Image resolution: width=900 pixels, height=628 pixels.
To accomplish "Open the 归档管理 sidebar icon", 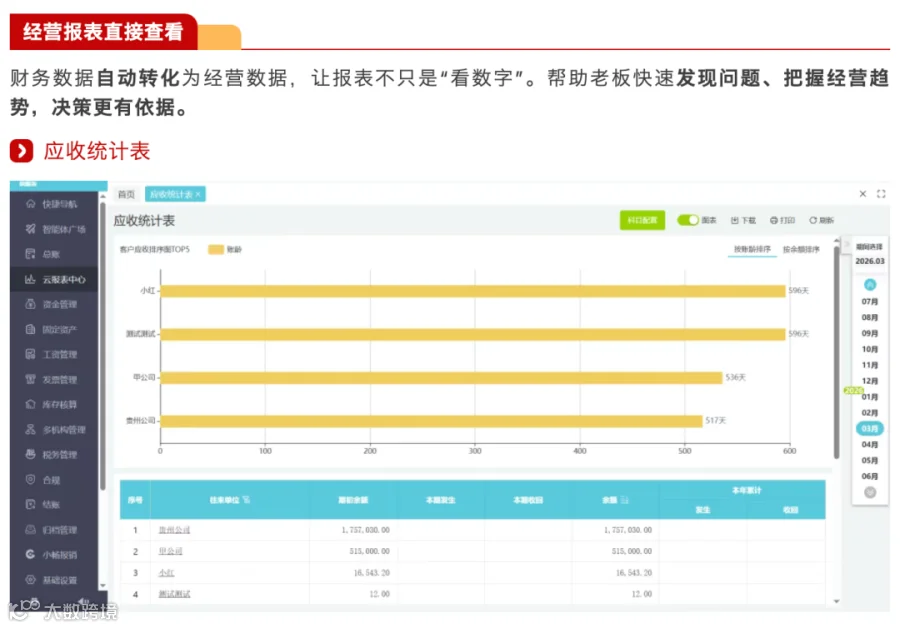I will click(30, 529).
